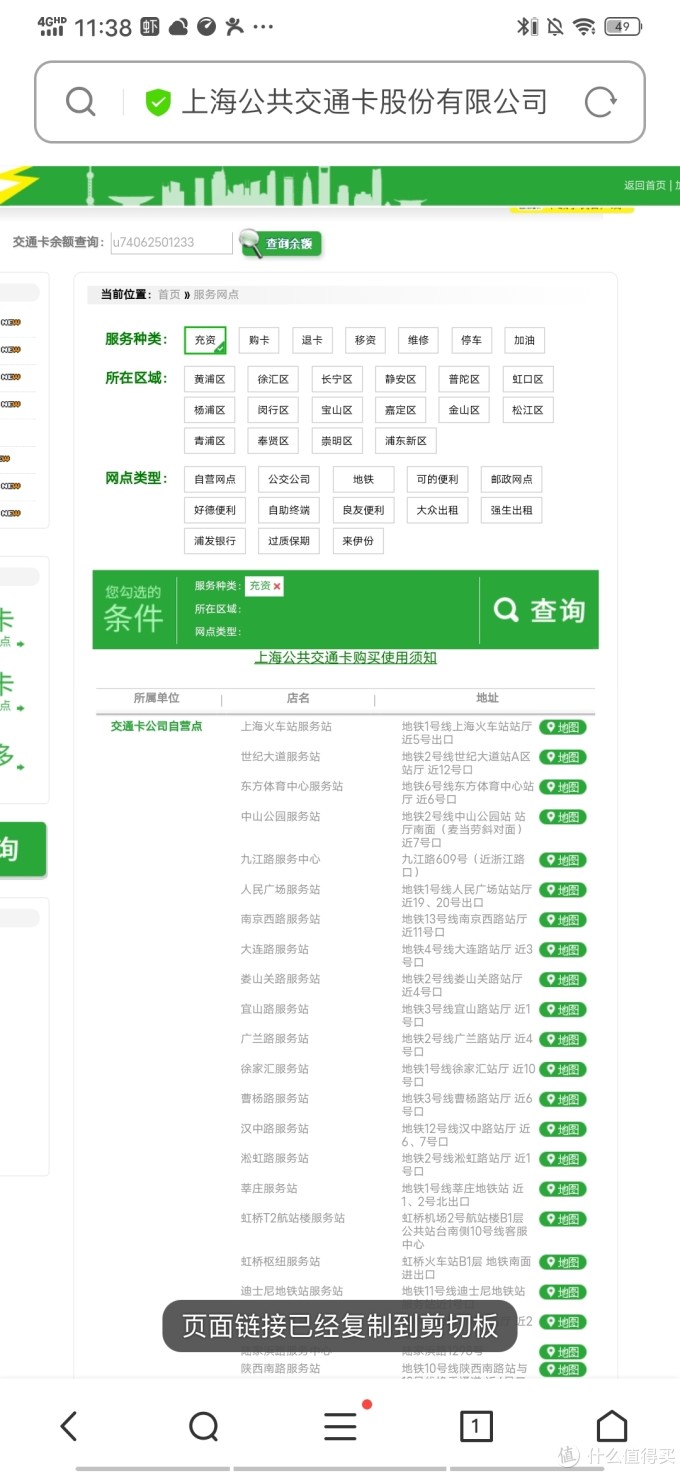Open map for 九江路服务中心
The height and width of the screenshot is (1473, 680).
point(563,860)
